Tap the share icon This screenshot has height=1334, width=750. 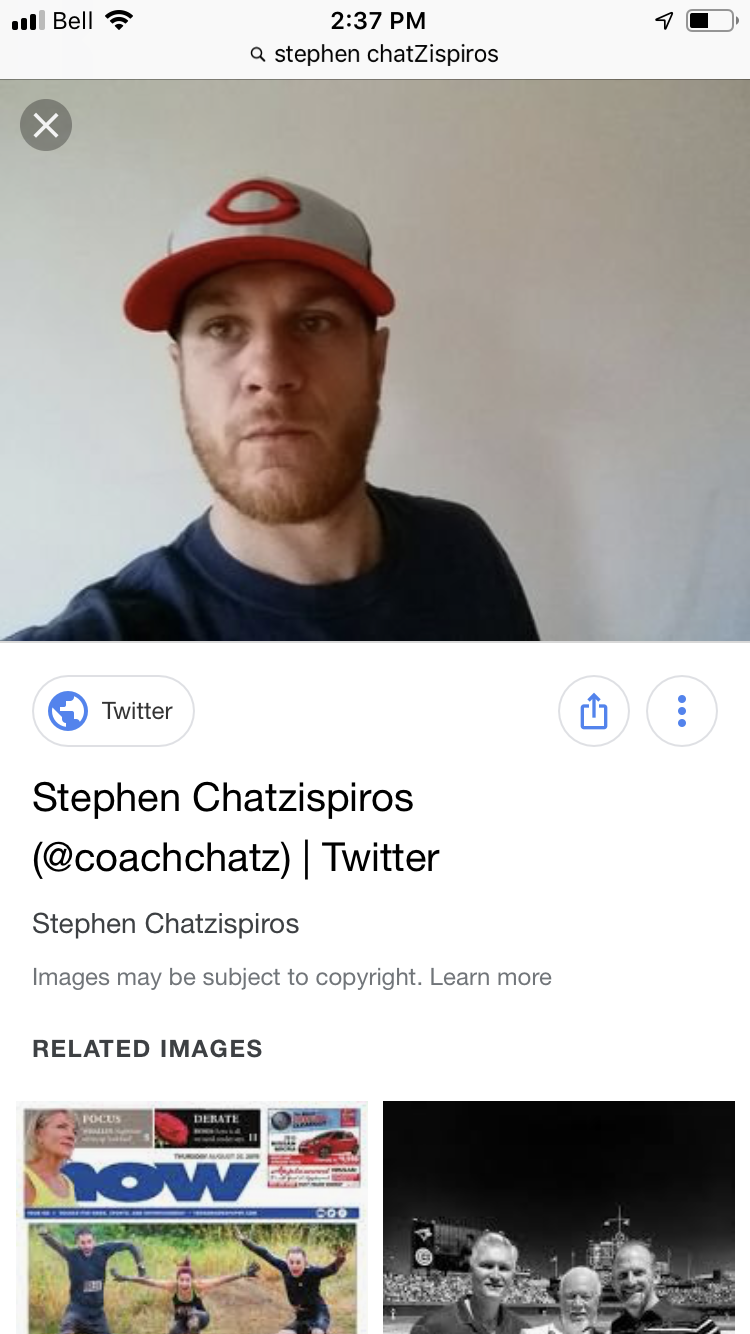[x=593, y=711]
